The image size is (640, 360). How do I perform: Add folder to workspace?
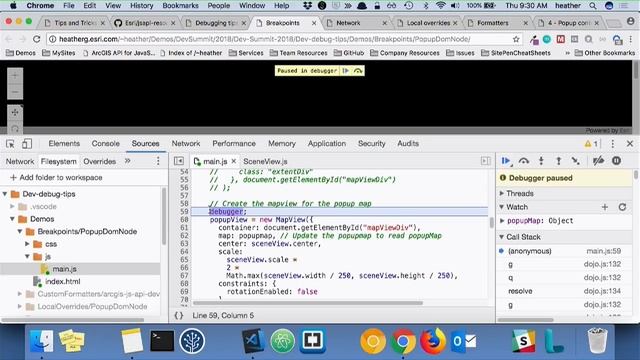56,178
